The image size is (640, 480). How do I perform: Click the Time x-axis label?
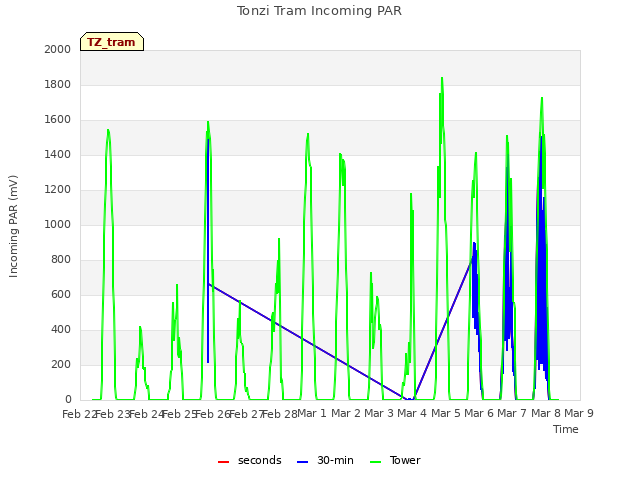[565, 429]
